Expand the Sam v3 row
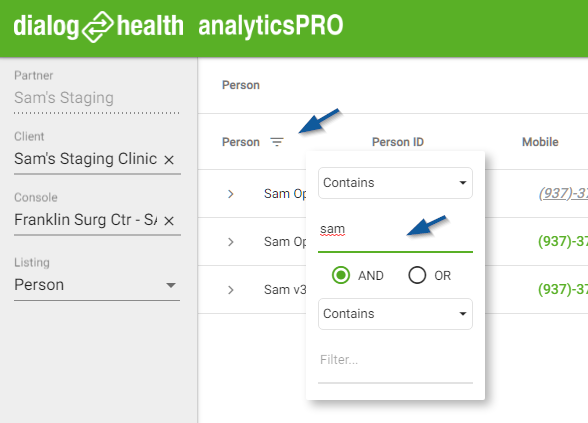The image size is (588, 423). [x=231, y=290]
